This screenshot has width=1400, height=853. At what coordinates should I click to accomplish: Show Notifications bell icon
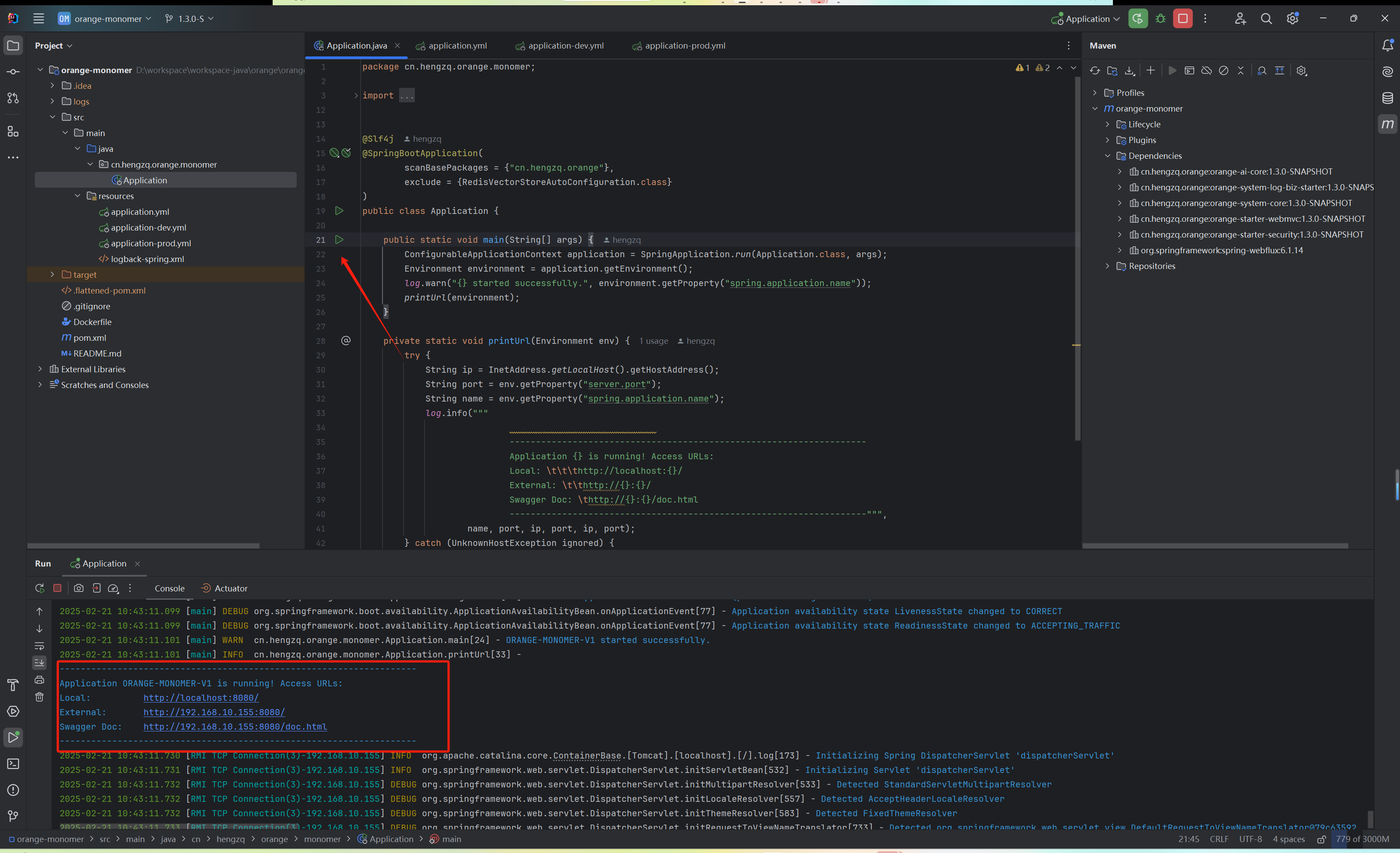[x=1387, y=45]
